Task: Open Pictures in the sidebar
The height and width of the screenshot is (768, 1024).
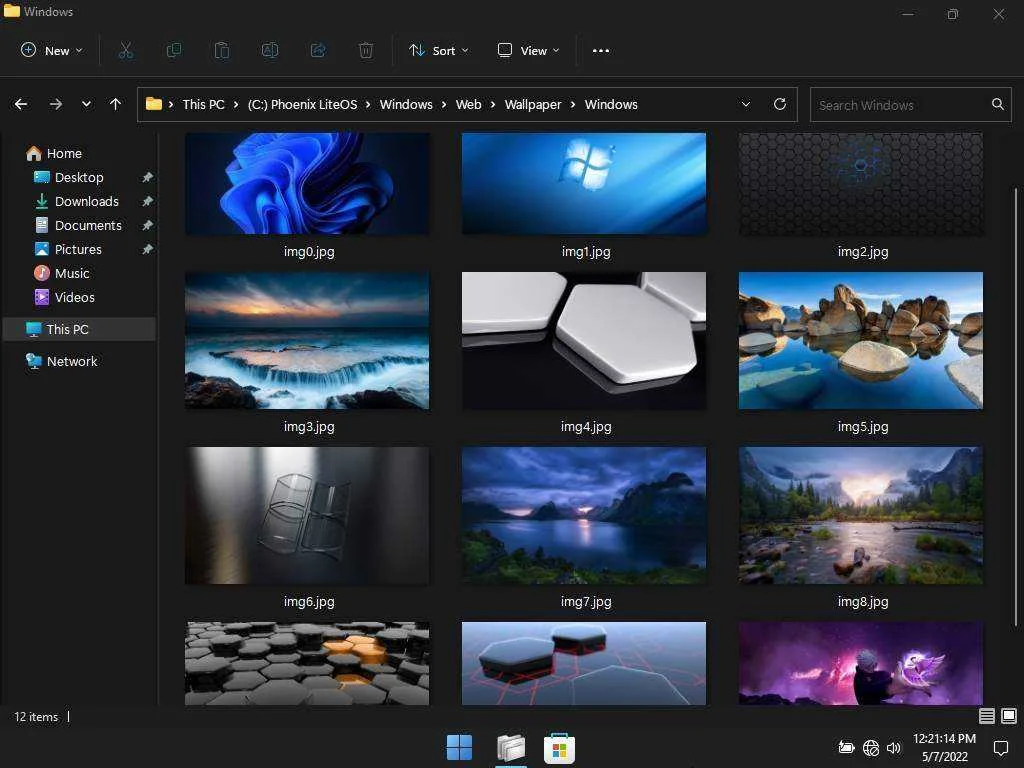Action: [79, 249]
